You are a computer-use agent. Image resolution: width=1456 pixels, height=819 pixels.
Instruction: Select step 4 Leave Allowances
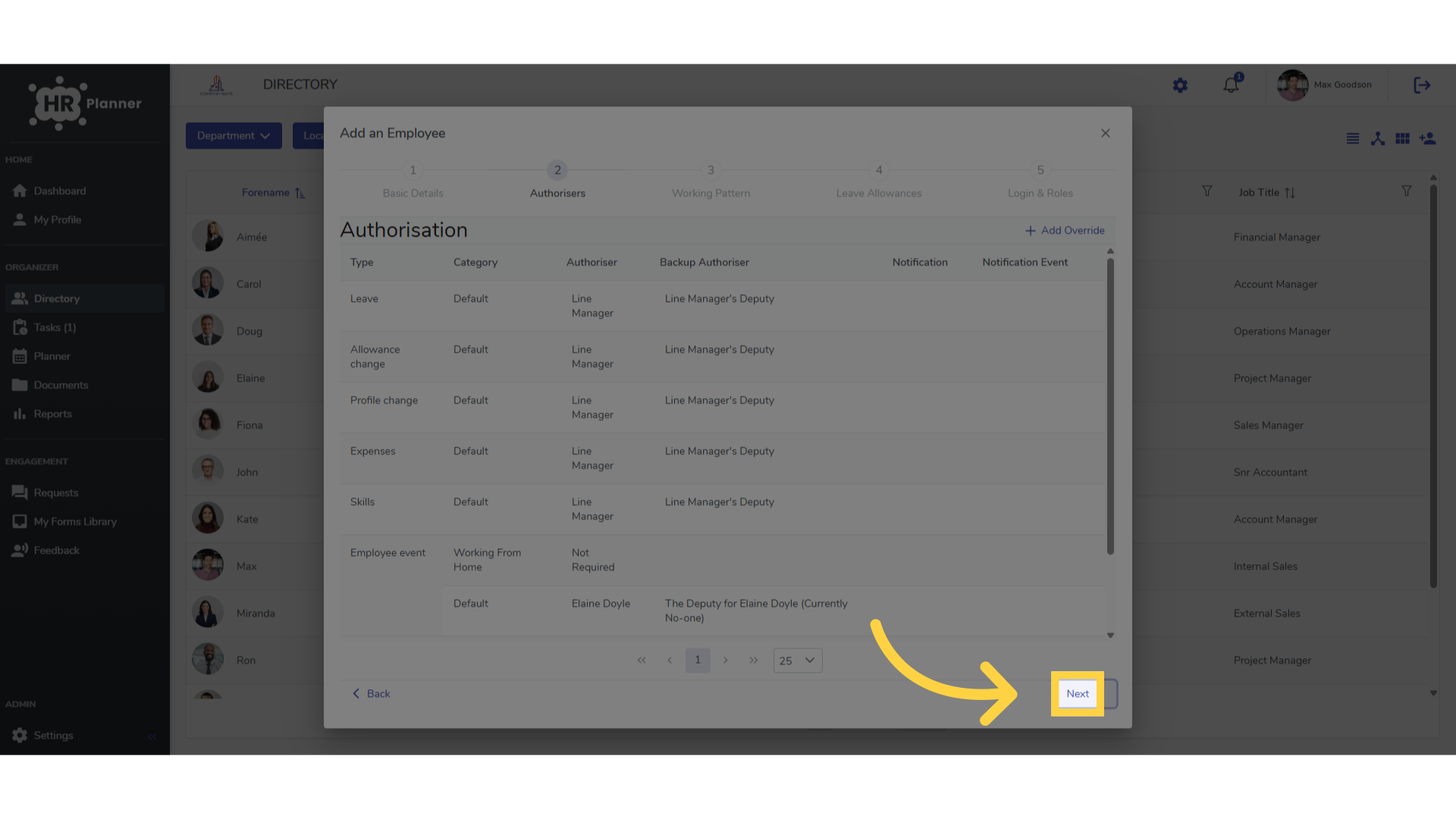(x=879, y=181)
